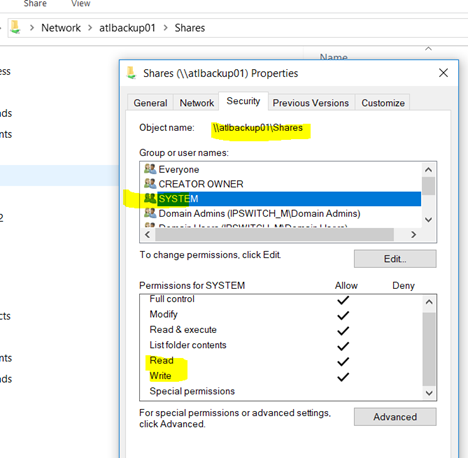Screen dimensions: 468x458
Task: Switch to the Customize tab
Action: coord(383,103)
